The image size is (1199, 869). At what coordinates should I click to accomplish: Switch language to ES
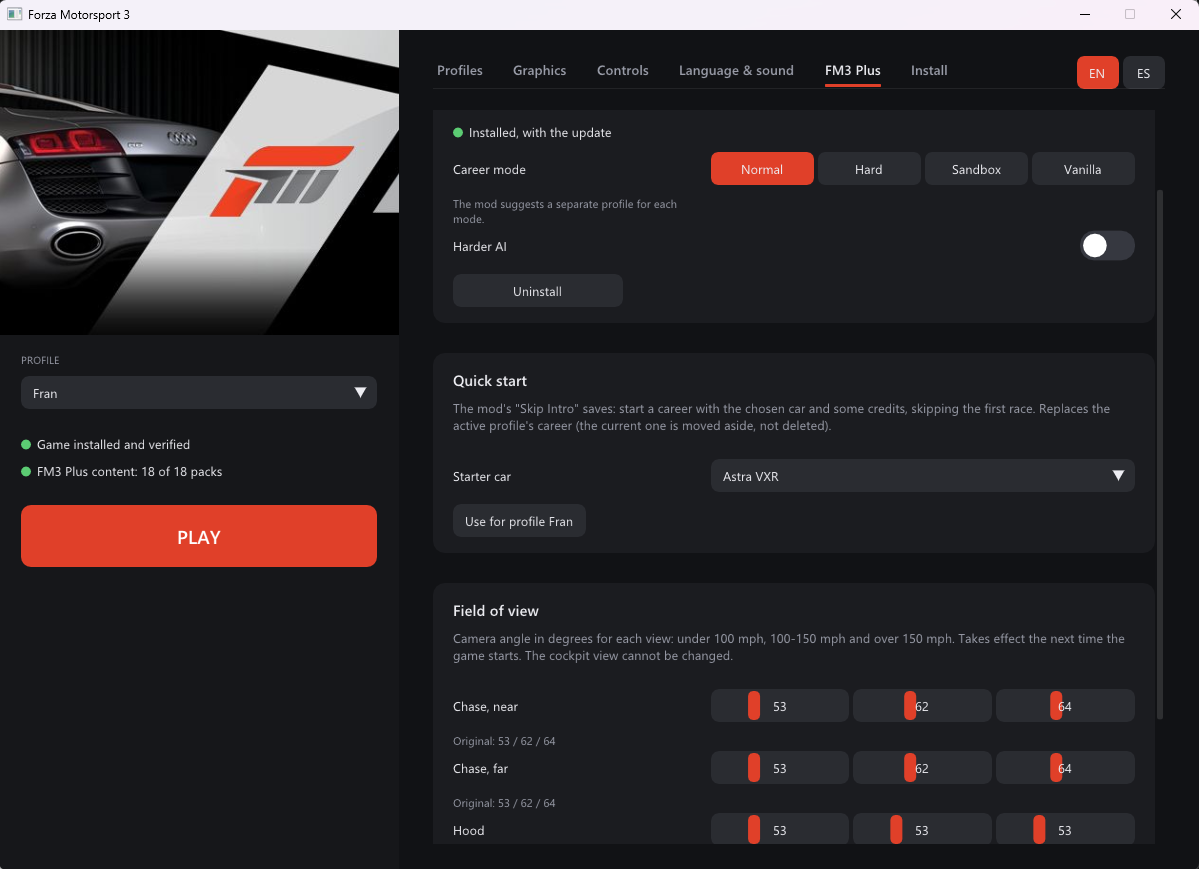(1143, 73)
